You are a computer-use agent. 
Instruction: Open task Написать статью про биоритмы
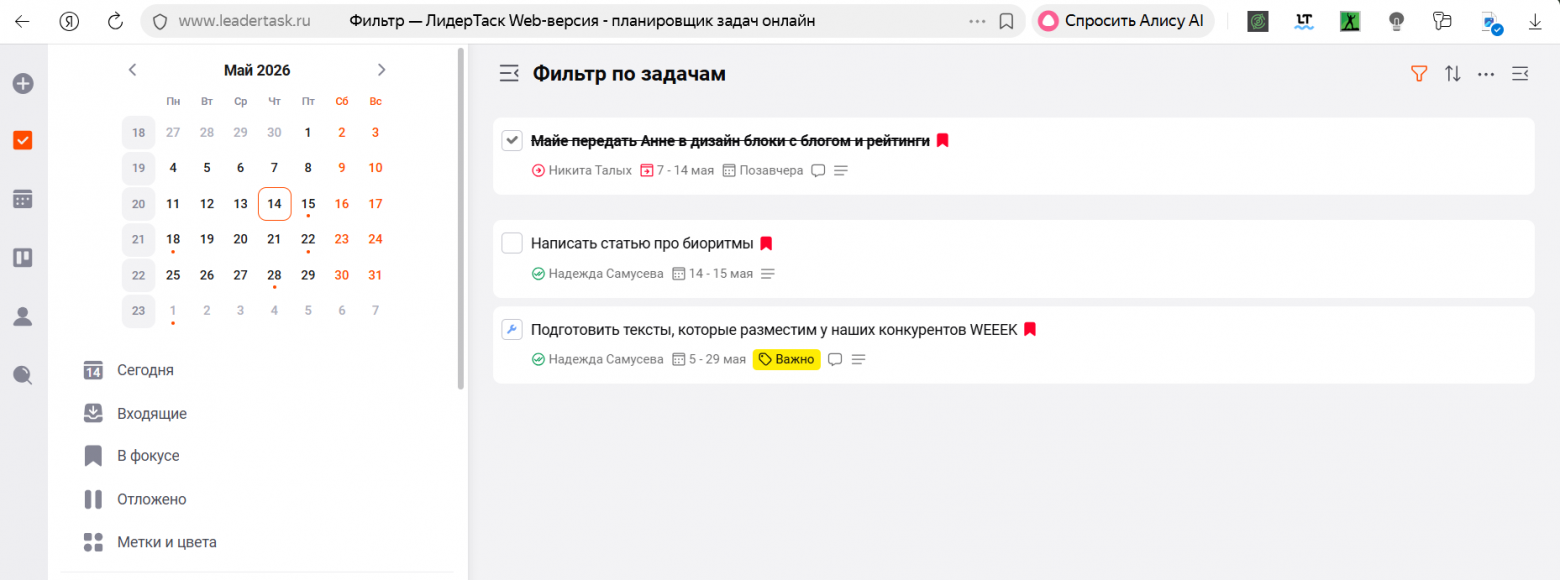coord(642,243)
